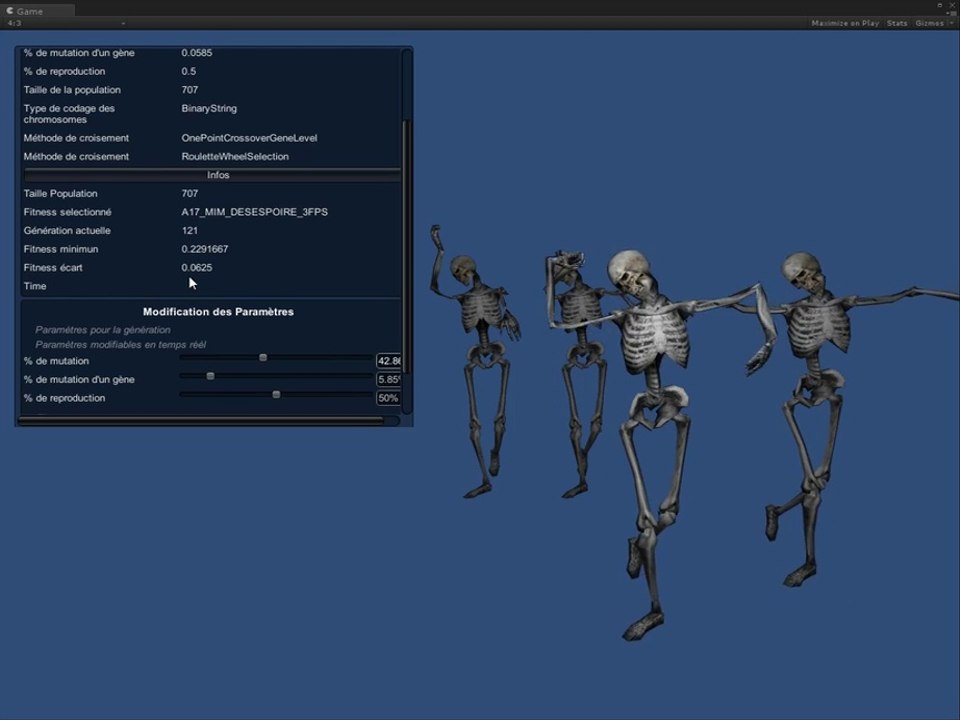The height and width of the screenshot is (720, 960).
Task: Click the % de reproduction slider handle
Action: [x=276, y=394]
